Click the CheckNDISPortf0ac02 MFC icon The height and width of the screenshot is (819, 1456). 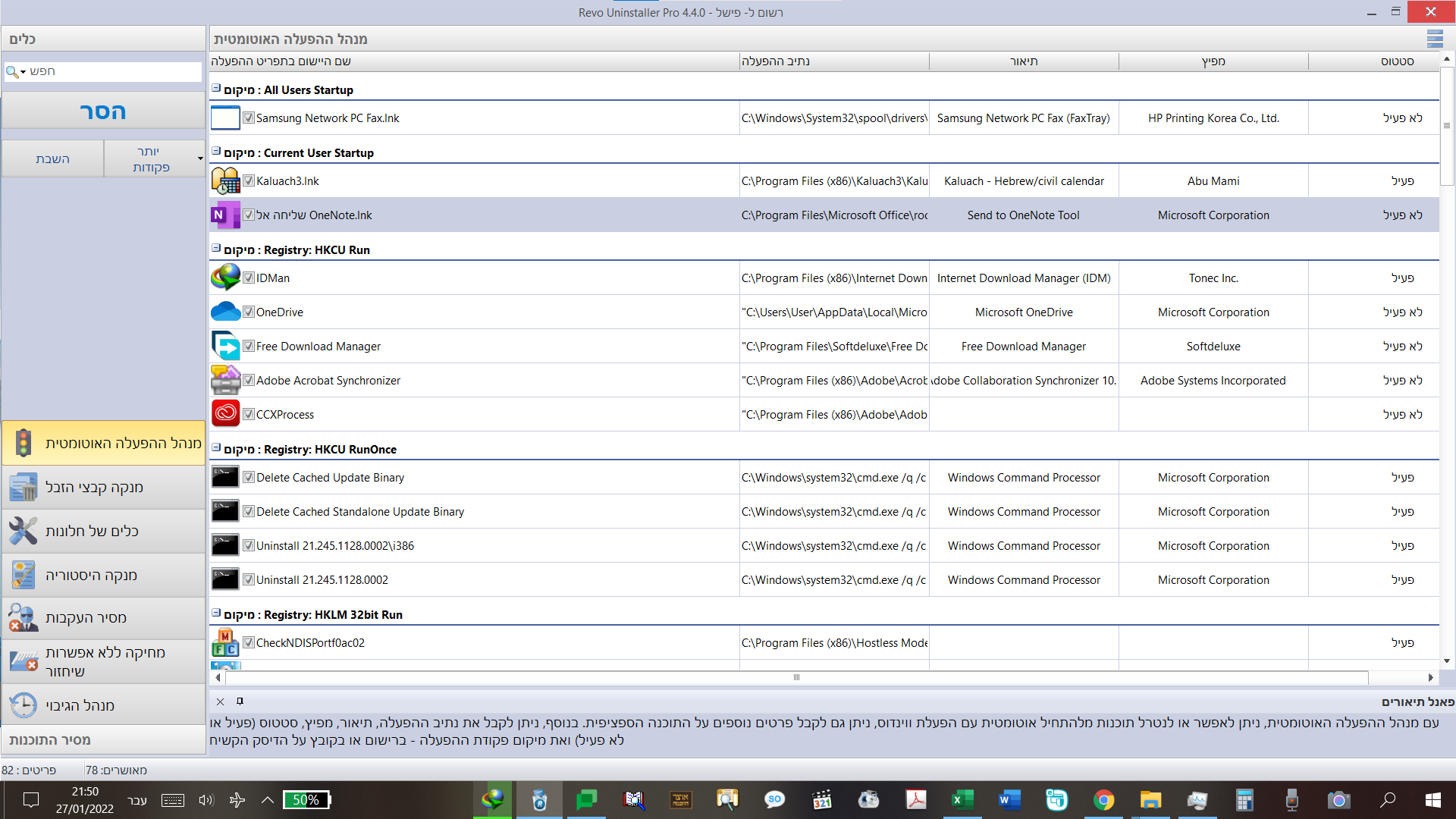coord(225,643)
